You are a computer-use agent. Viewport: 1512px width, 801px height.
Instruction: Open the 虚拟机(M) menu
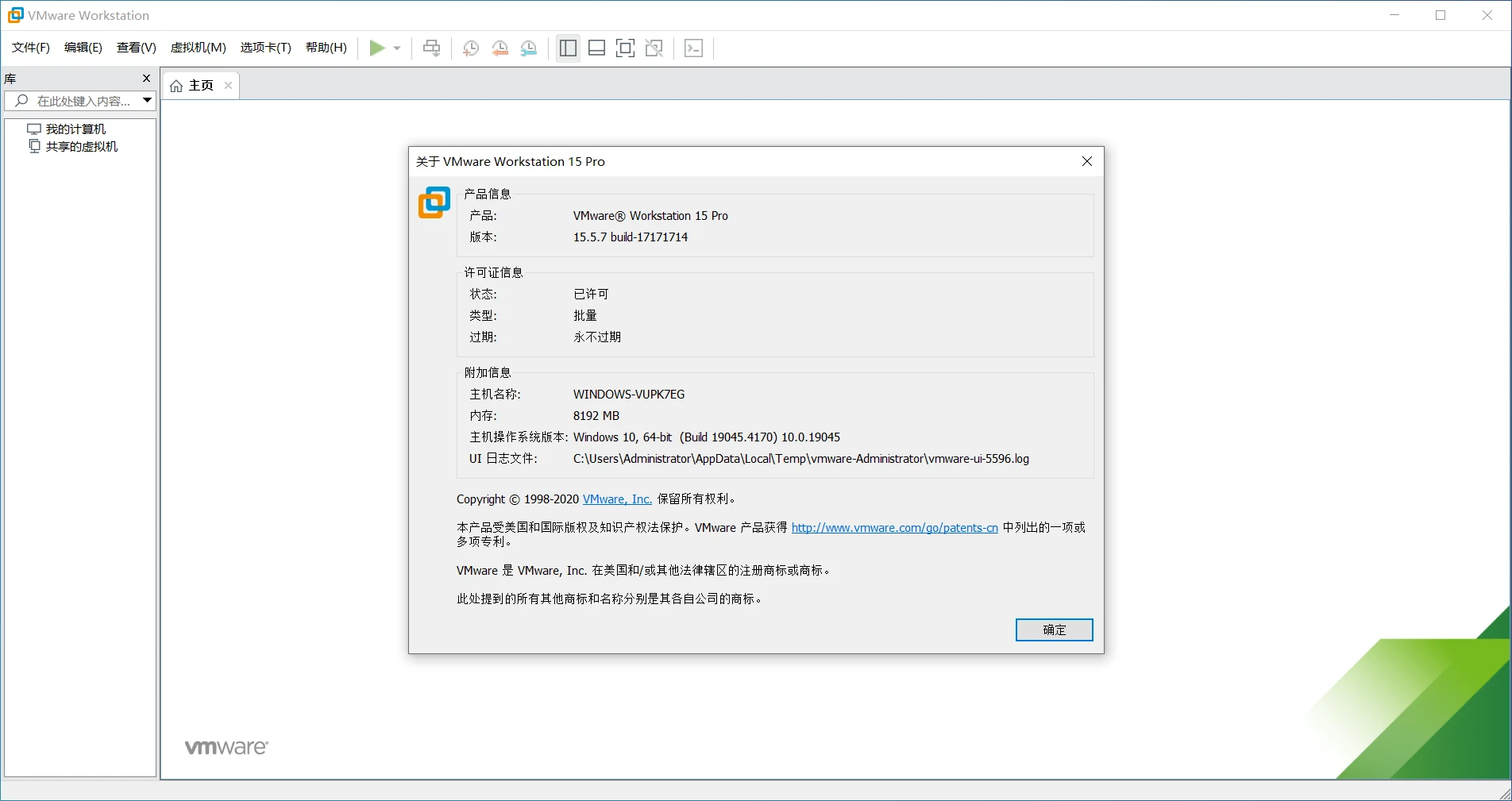pos(198,48)
